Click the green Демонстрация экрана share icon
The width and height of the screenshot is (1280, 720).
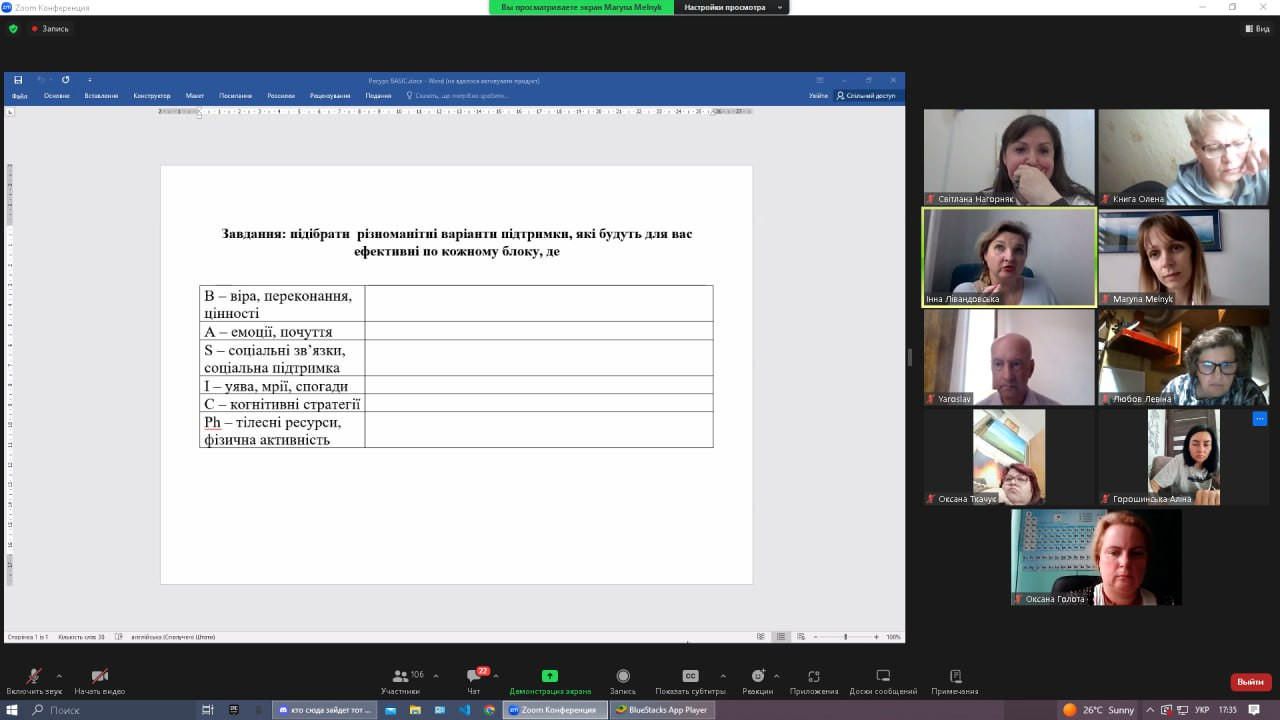click(549, 677)
